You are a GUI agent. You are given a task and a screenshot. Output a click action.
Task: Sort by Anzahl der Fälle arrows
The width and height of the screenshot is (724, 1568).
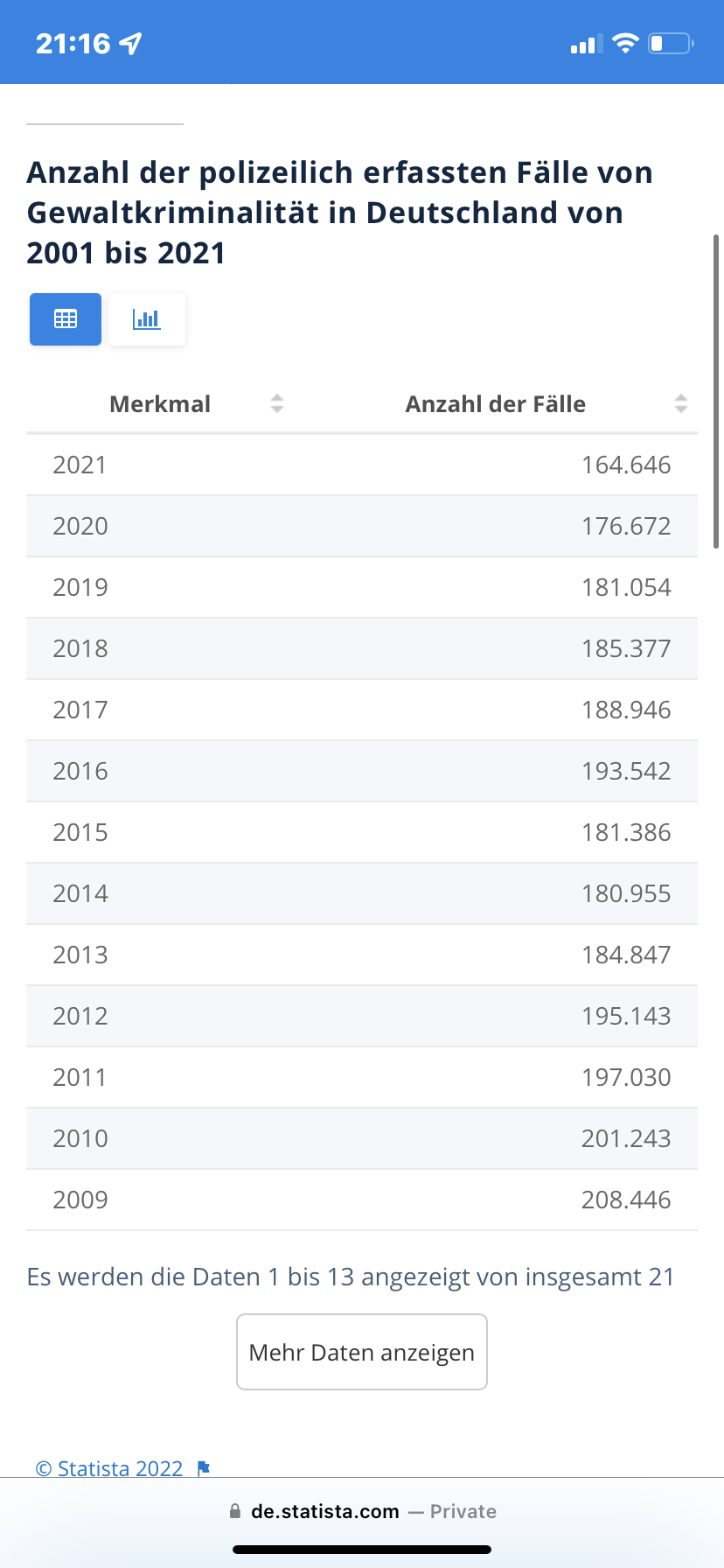tap(681, 403)
